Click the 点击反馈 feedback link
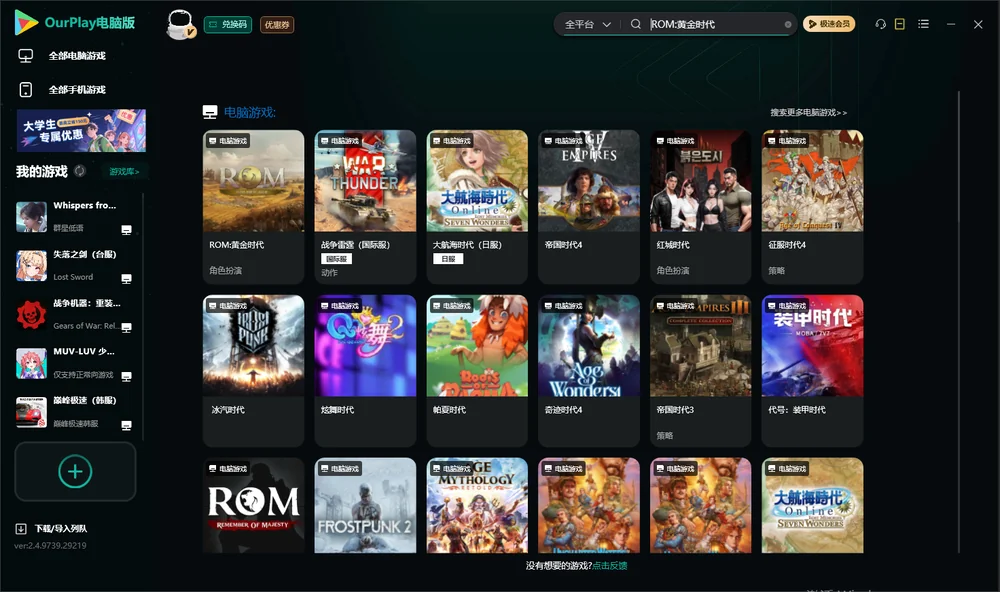The height and width of the screenshot is (592, 1000). (x=610, y=565)
